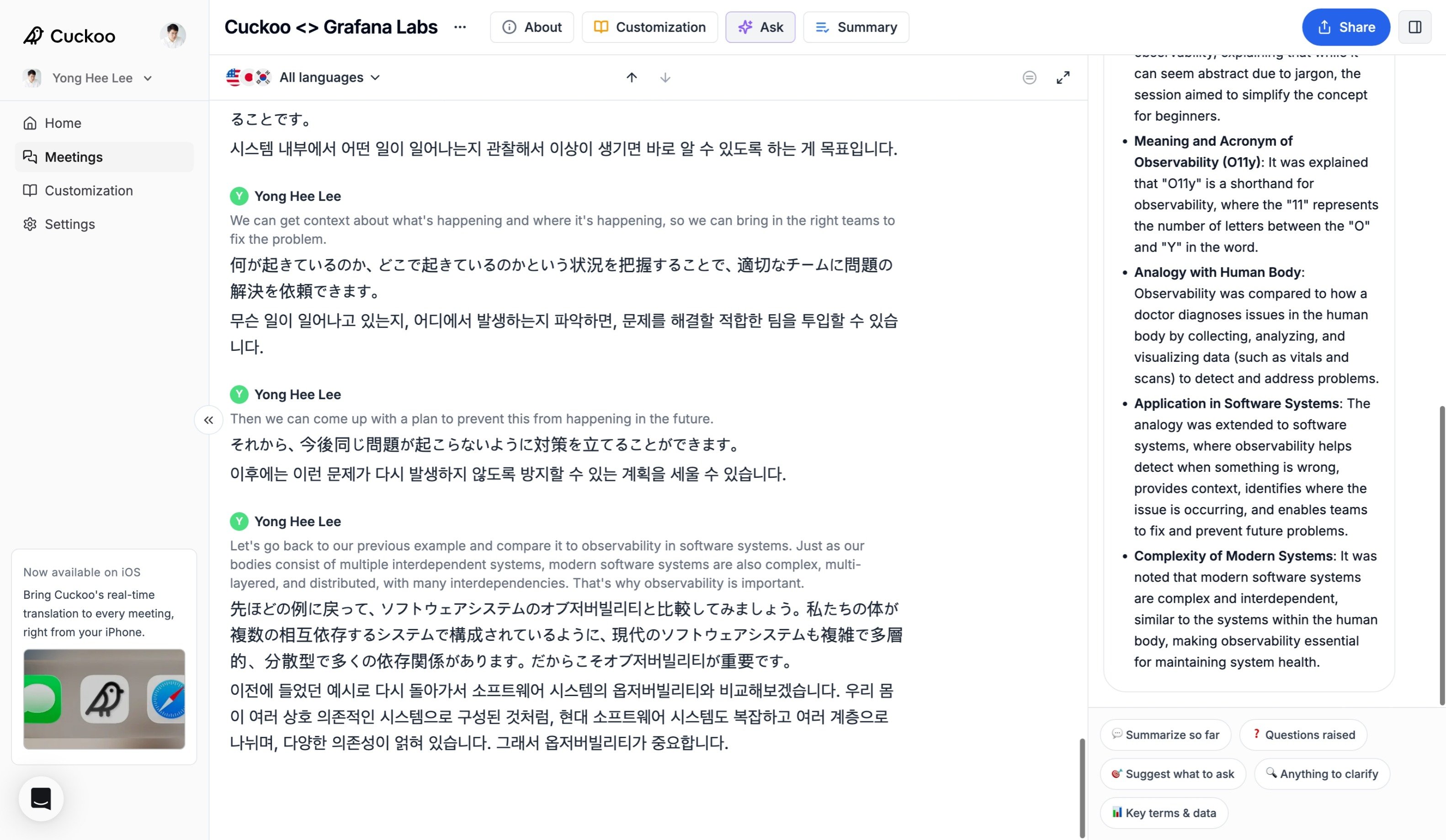Open the Customization tab in the header
1446x840 pixels.
point(649,27)
